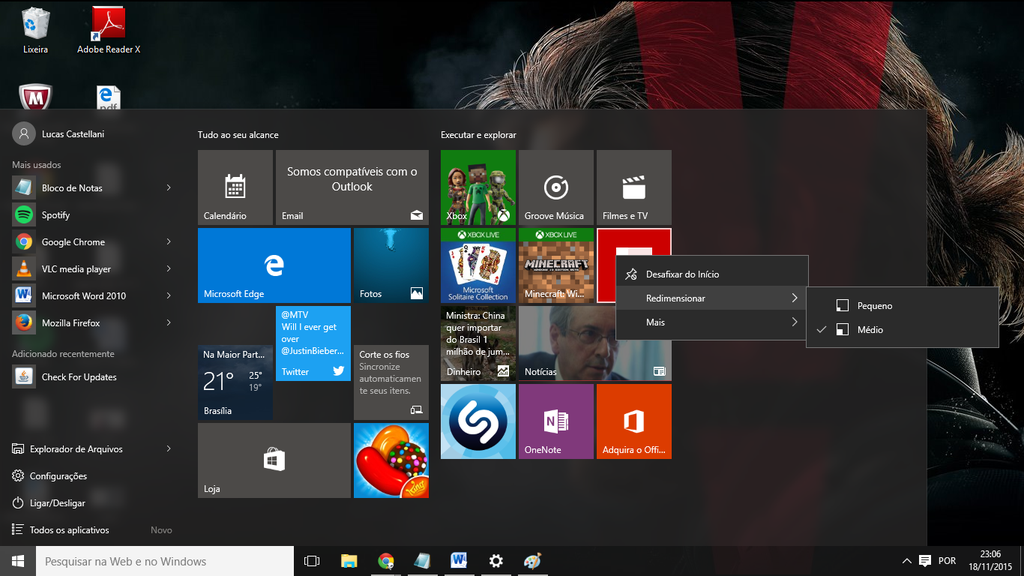Open Settings gear on the taskbar

click(x=496, y=561)
